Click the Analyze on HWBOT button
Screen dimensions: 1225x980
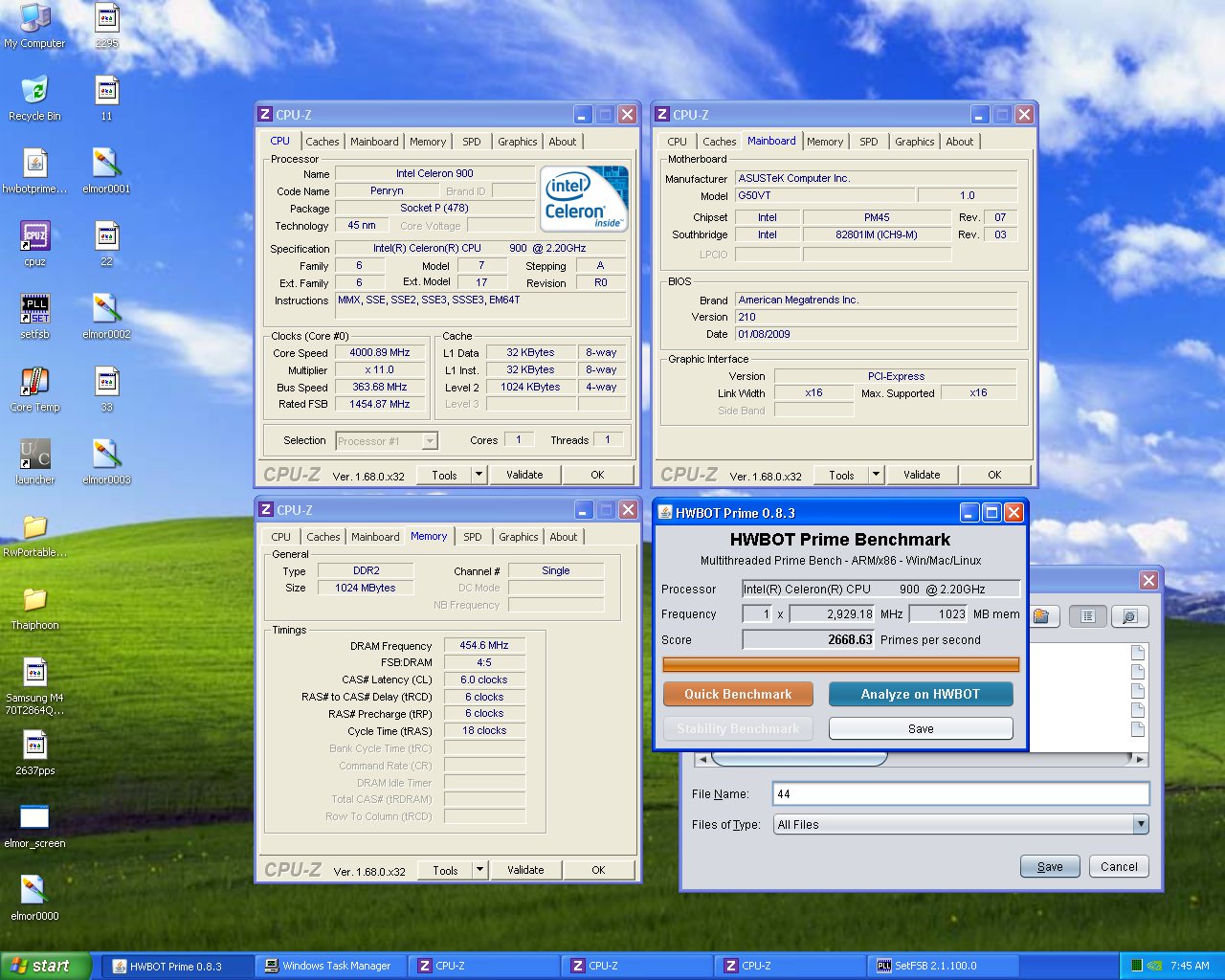point(920,694)
